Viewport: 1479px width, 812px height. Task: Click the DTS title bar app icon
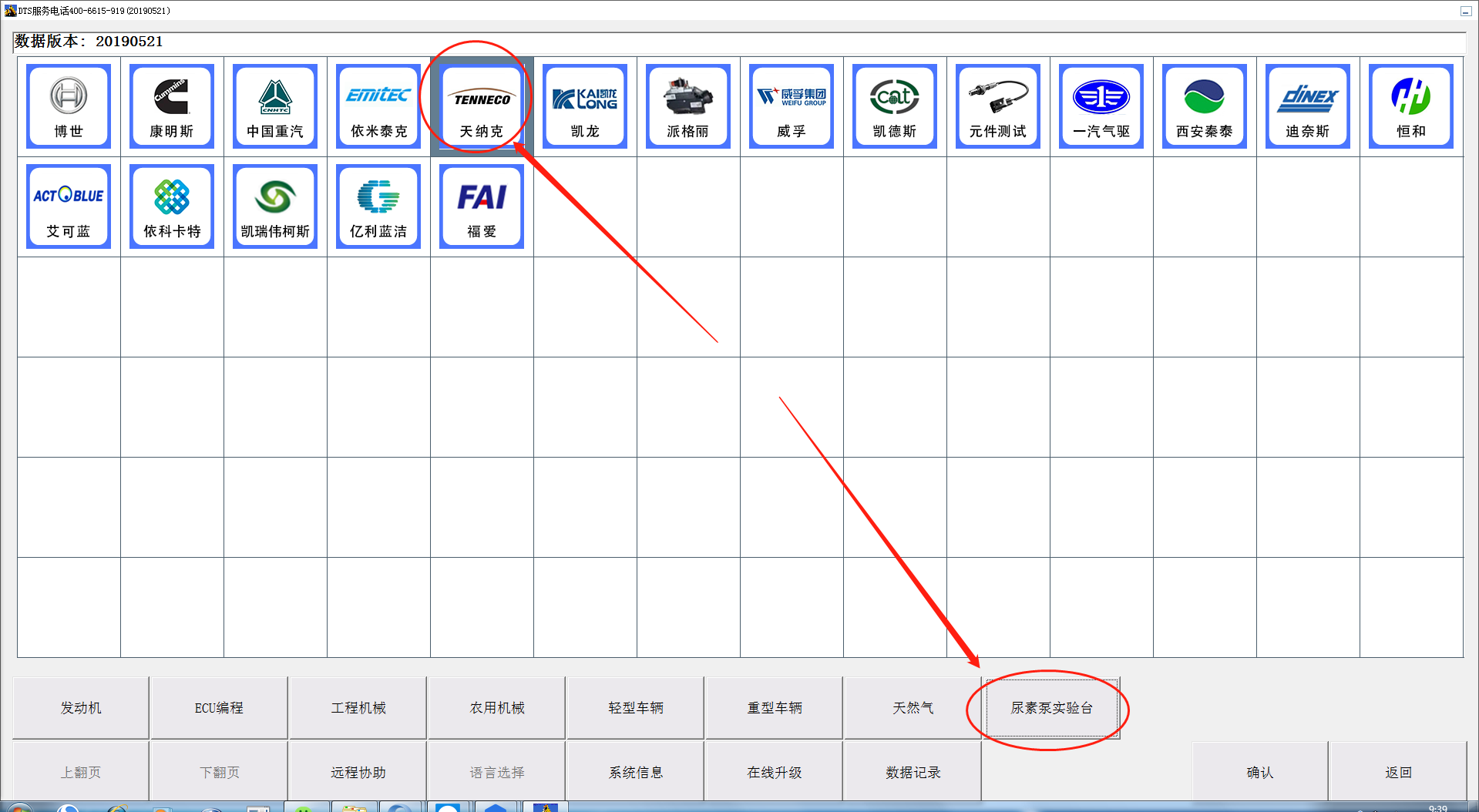point(10,11)
